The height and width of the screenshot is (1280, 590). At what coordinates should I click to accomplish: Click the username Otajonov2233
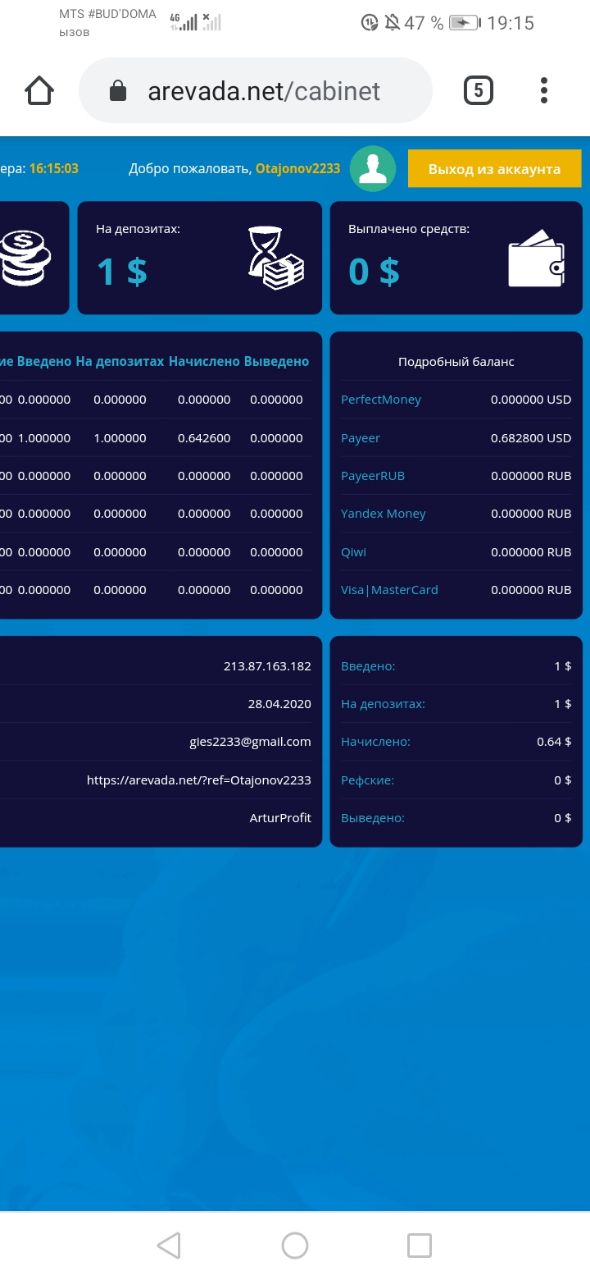(x=298, y=169)
